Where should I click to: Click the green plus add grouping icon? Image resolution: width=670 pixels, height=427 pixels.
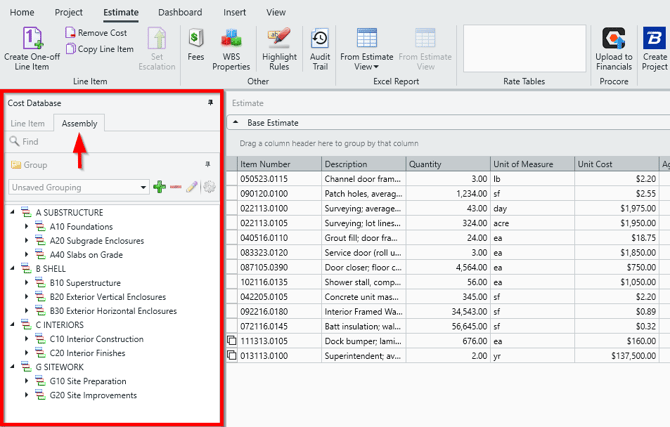[x=160, y=187]
